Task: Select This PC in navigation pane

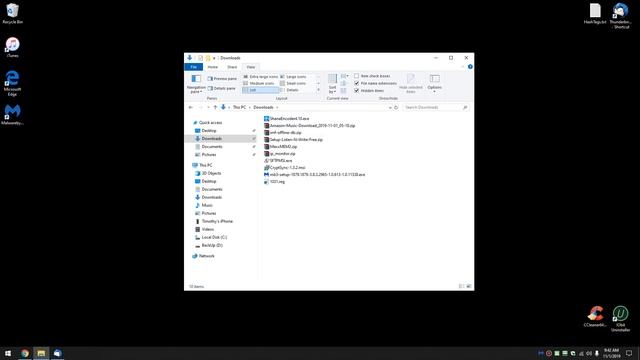Action: [x=205, y=165]
